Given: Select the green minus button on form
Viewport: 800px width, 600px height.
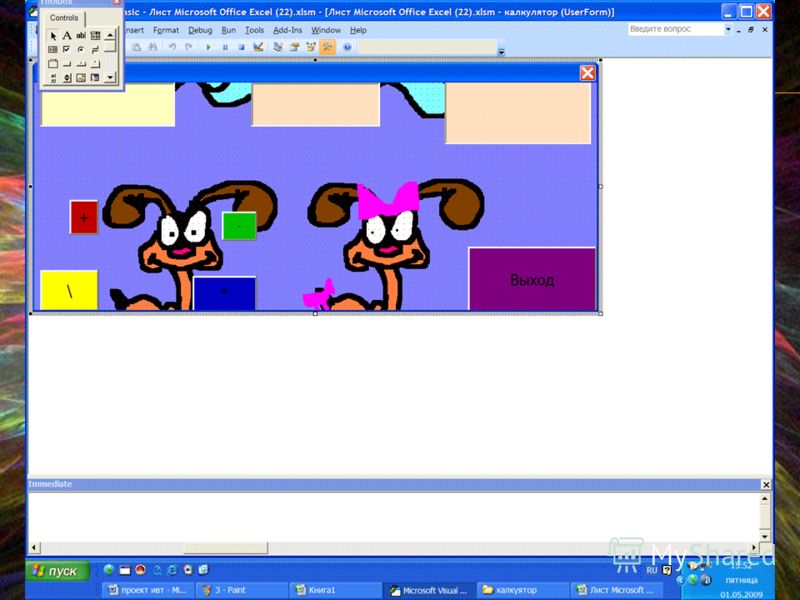Looking at the screenshot, I should tap(239, 226).
